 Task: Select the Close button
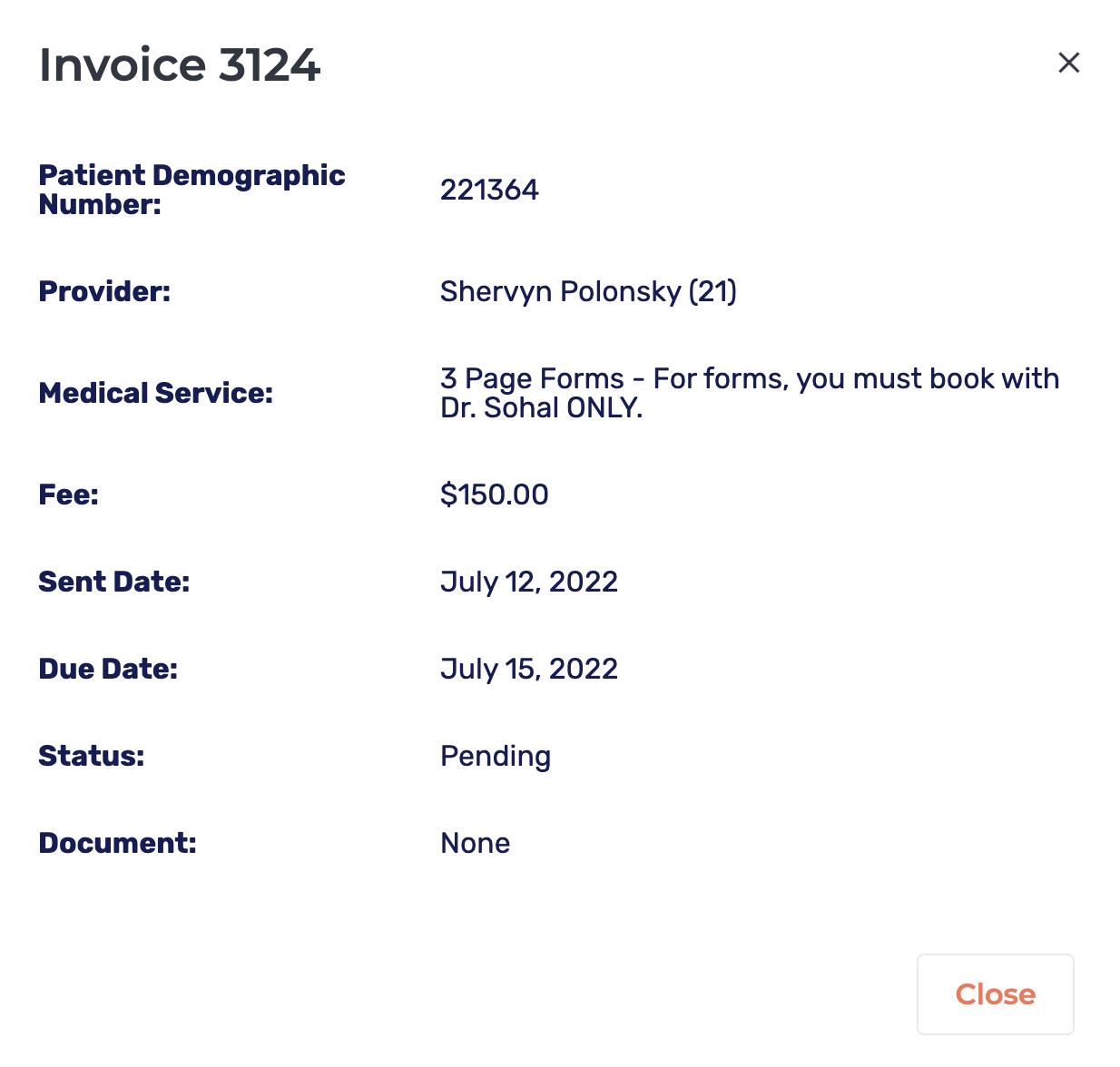pos(995,994)
